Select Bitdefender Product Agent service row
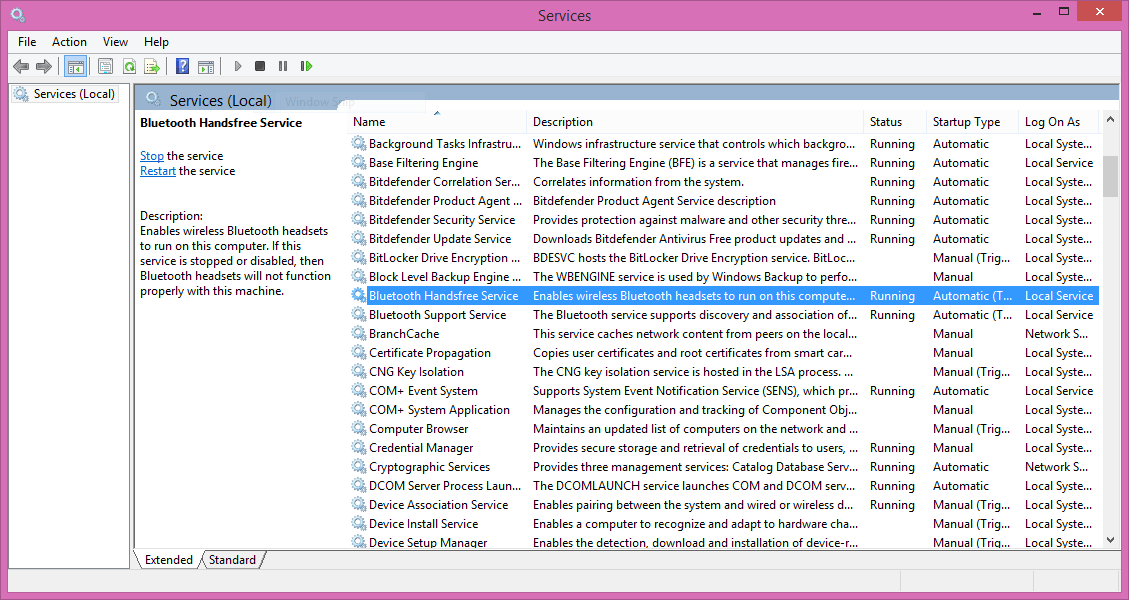Screen dimensions: 1129x600 724,201
